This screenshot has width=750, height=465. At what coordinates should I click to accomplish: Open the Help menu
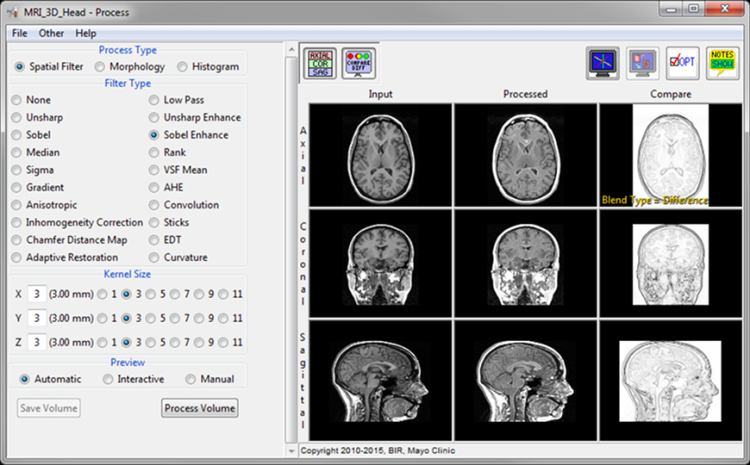point(86,33)
